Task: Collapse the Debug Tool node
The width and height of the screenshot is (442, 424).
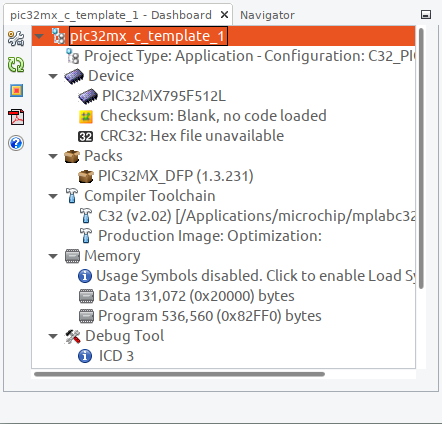Action: coord(53,336)
